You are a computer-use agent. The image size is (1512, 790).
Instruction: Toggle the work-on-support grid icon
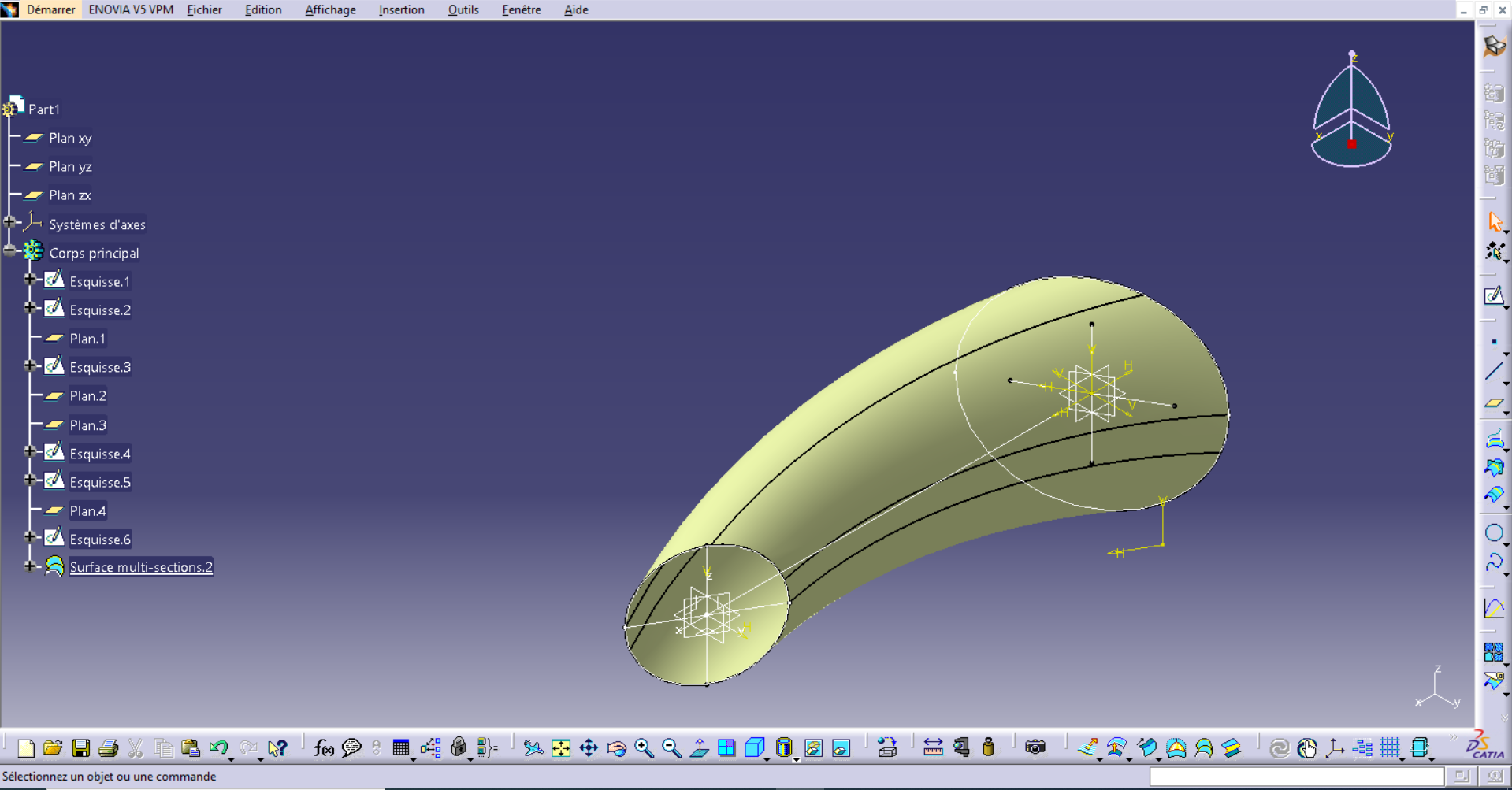coord(1390,747)
